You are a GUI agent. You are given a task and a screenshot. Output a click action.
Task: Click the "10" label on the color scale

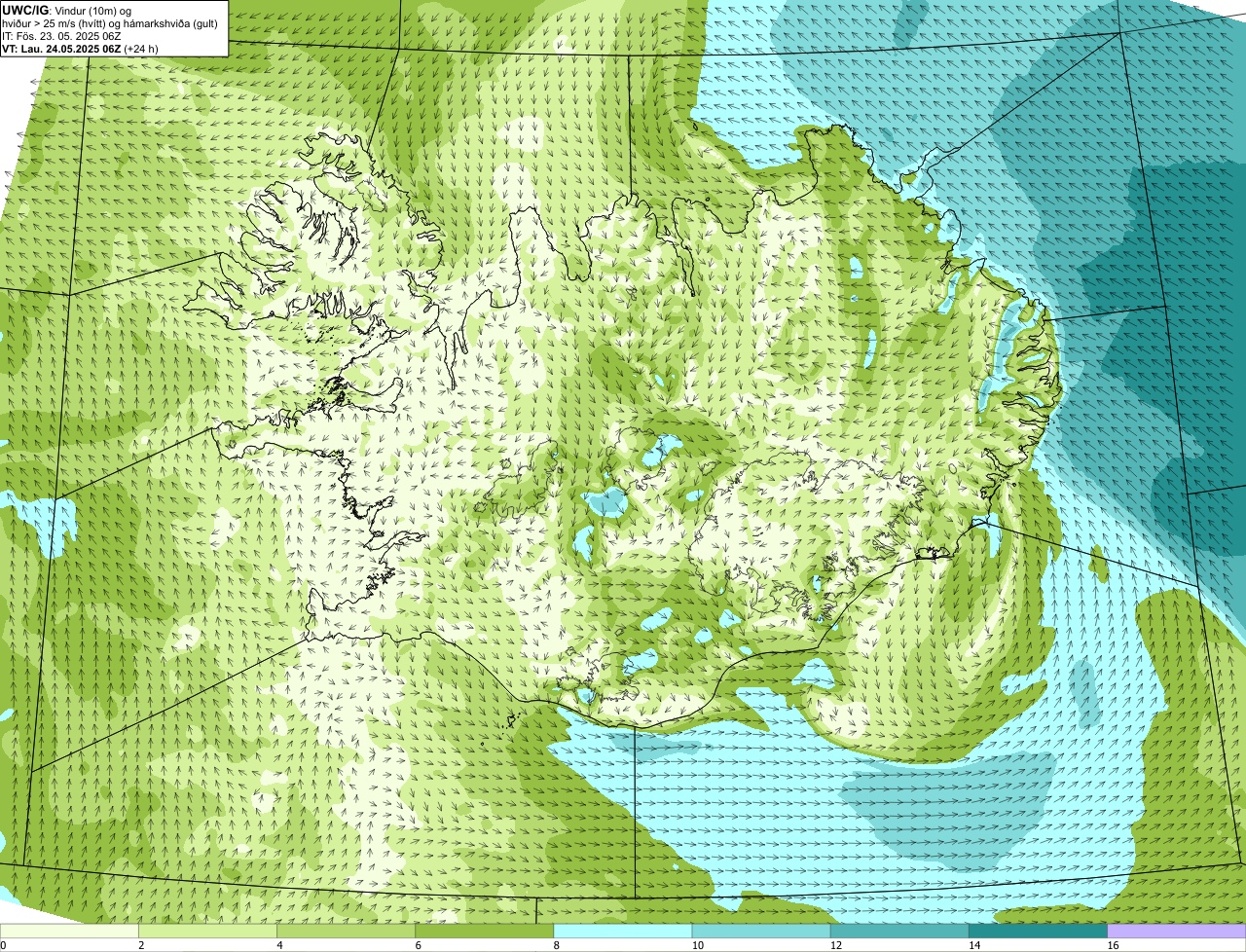tap(697, 945)
